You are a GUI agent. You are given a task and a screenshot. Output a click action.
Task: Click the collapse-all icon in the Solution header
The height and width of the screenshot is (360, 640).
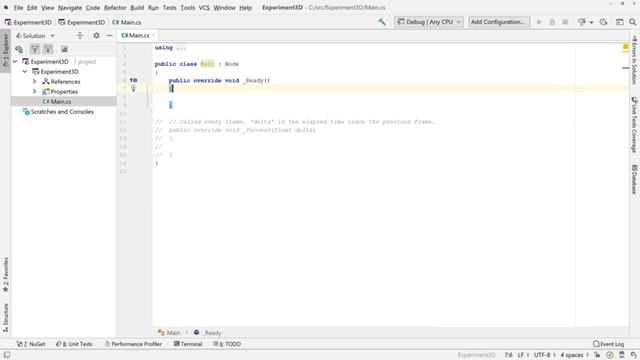click(80, 36)
